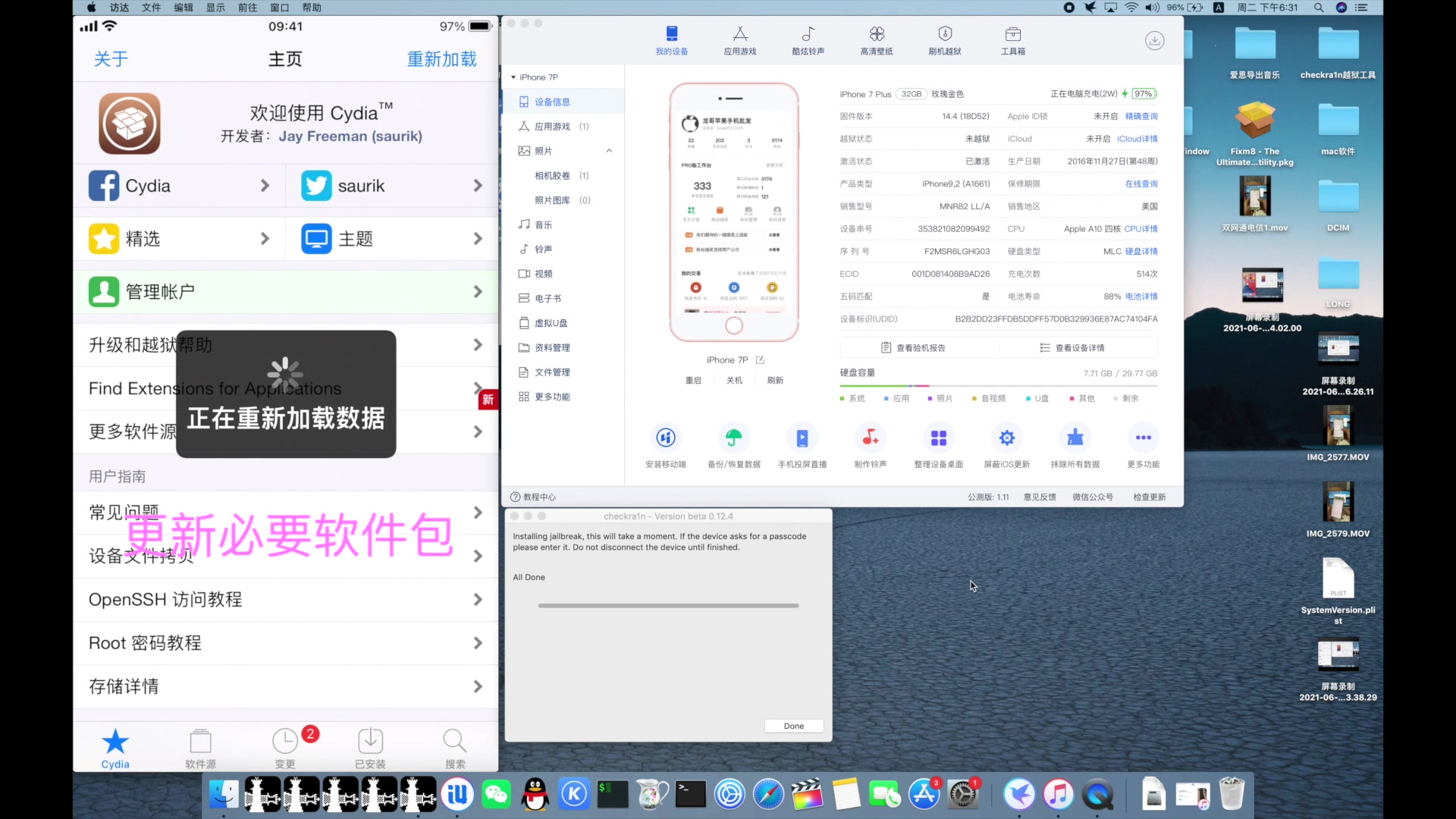Collapse the iPhone 7P device tree
This screenshot has height=819, width=1456.
(513, 77)
